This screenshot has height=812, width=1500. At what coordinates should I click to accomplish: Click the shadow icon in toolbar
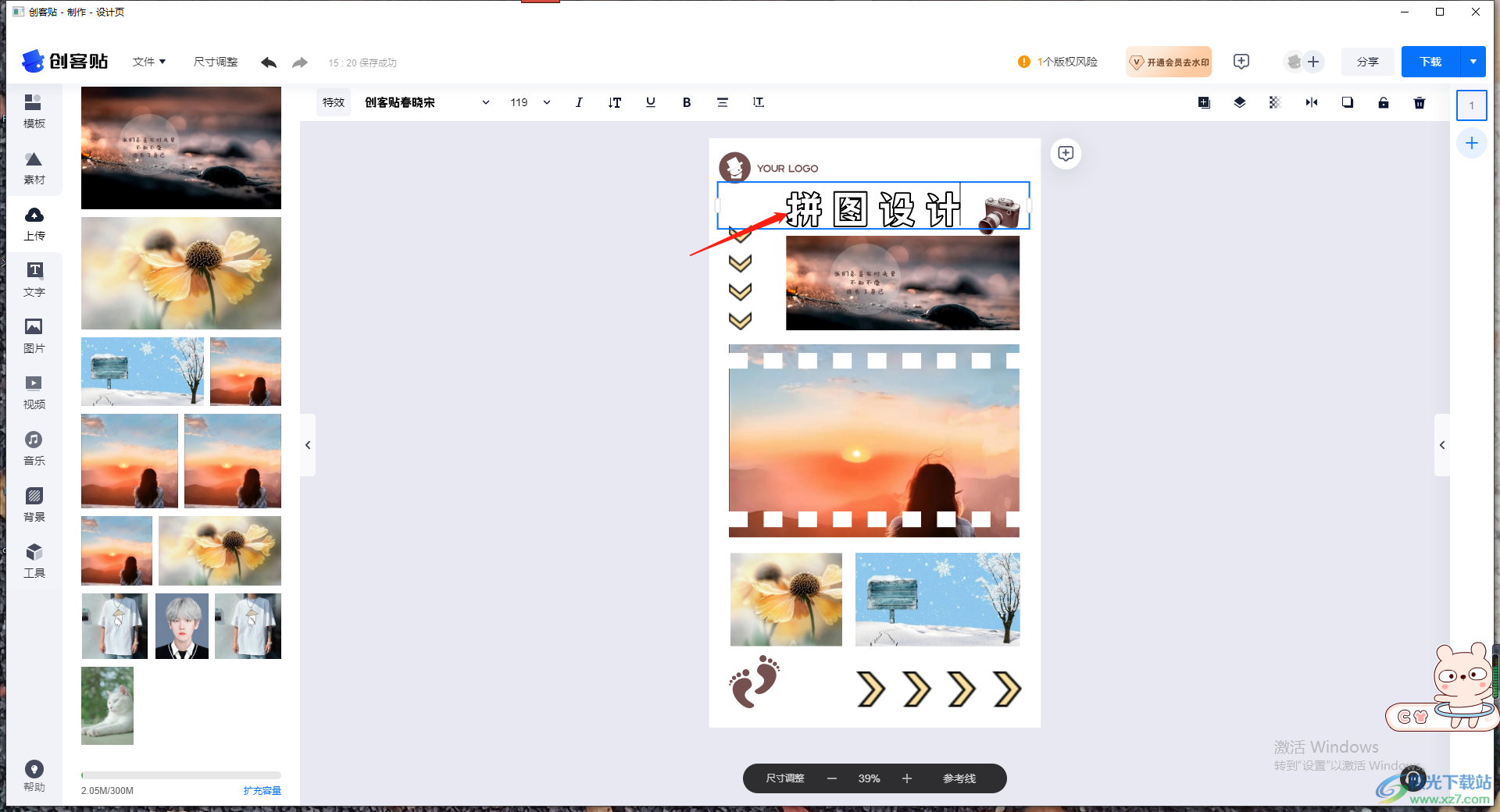[1348, 102]
